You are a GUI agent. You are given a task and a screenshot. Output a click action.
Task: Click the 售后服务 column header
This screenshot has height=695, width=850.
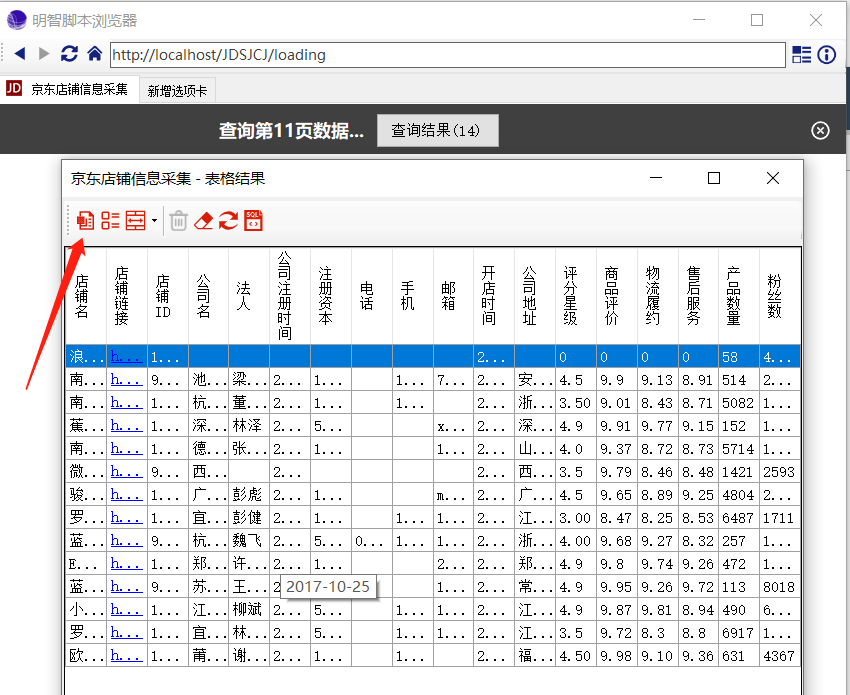pos(699,295)
